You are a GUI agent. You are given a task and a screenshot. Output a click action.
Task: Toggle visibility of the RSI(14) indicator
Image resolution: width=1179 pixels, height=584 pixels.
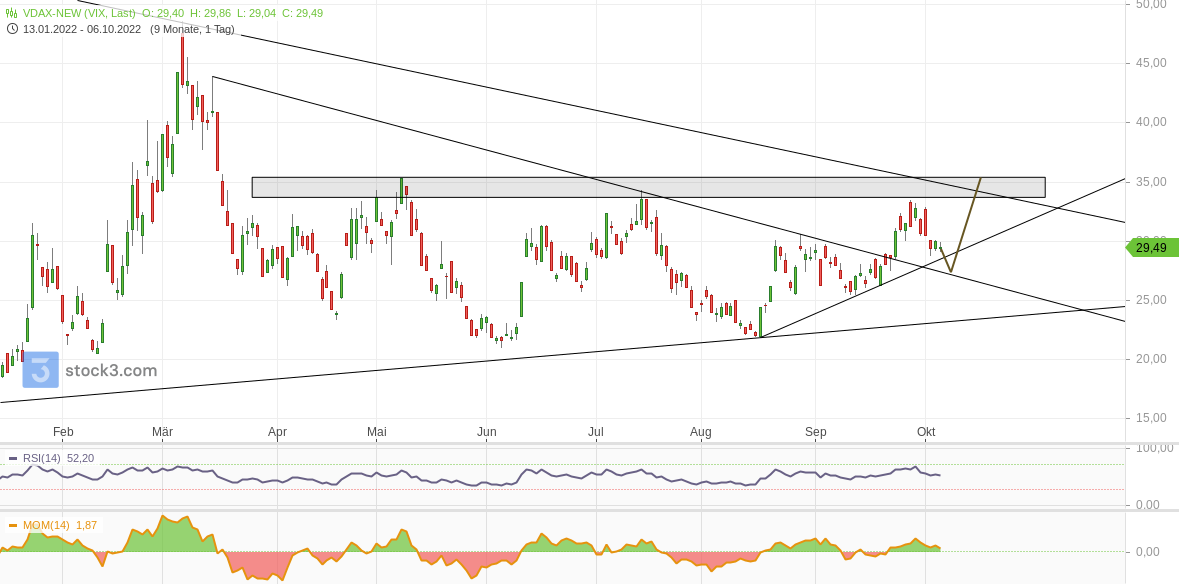[13, 458]
